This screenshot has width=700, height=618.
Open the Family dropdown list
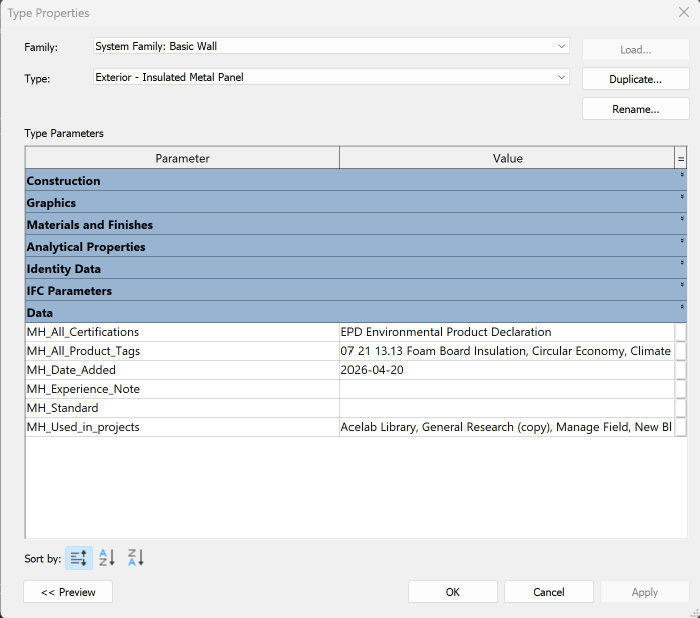(x=561, y=46)
